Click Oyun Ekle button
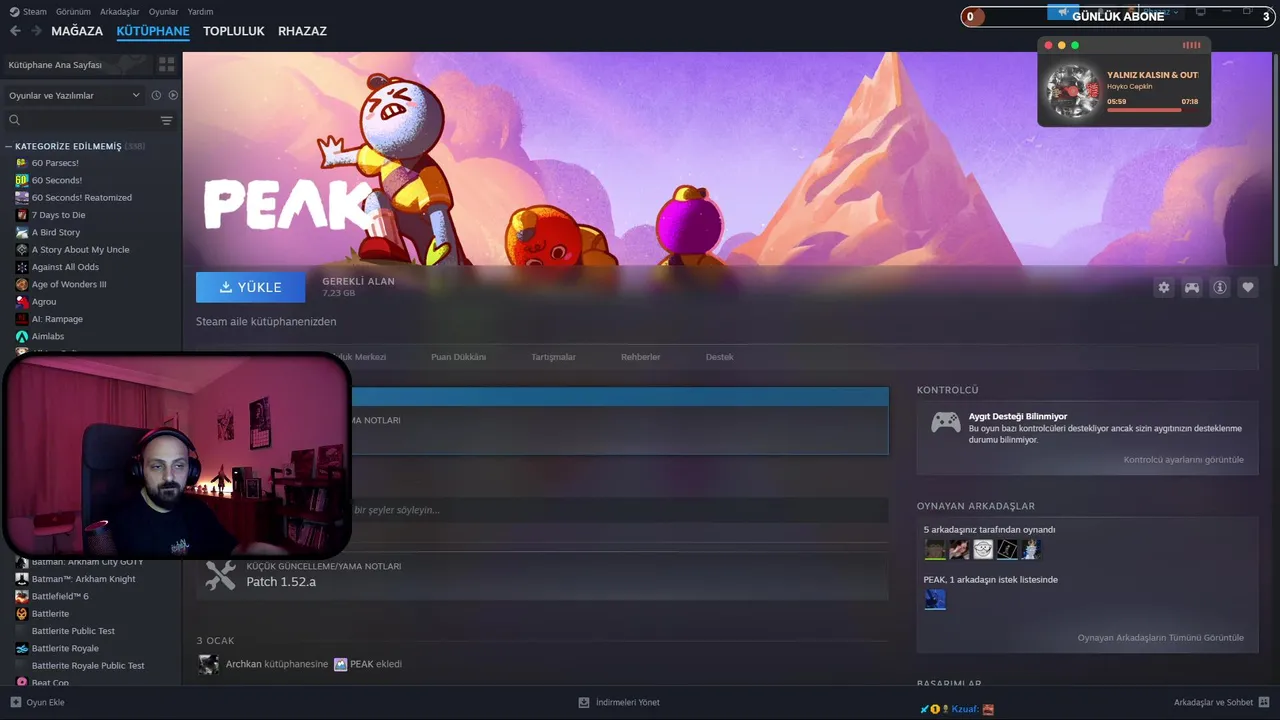 [37, 702]
